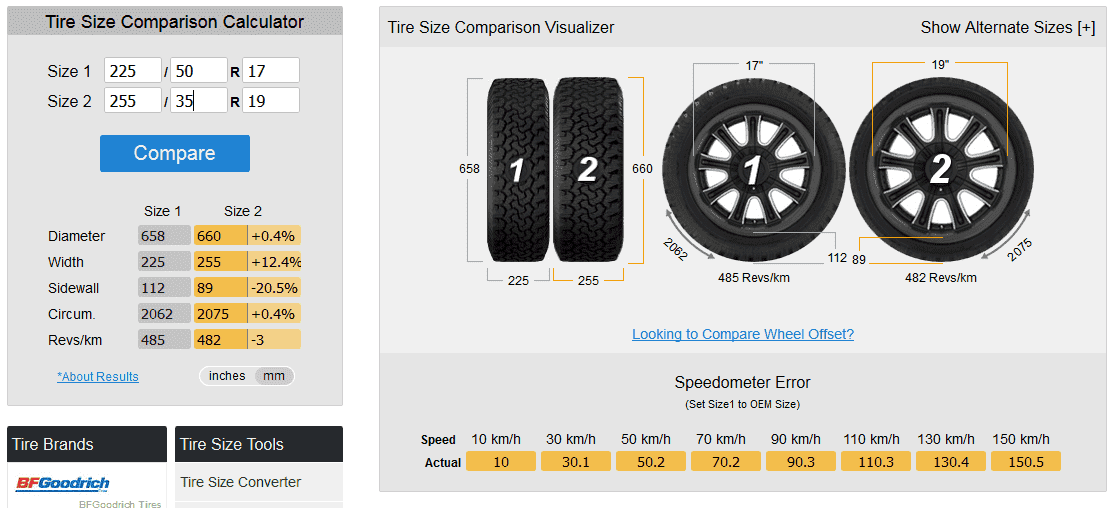Click the BFGoodrich brand logo

point(62,484)
